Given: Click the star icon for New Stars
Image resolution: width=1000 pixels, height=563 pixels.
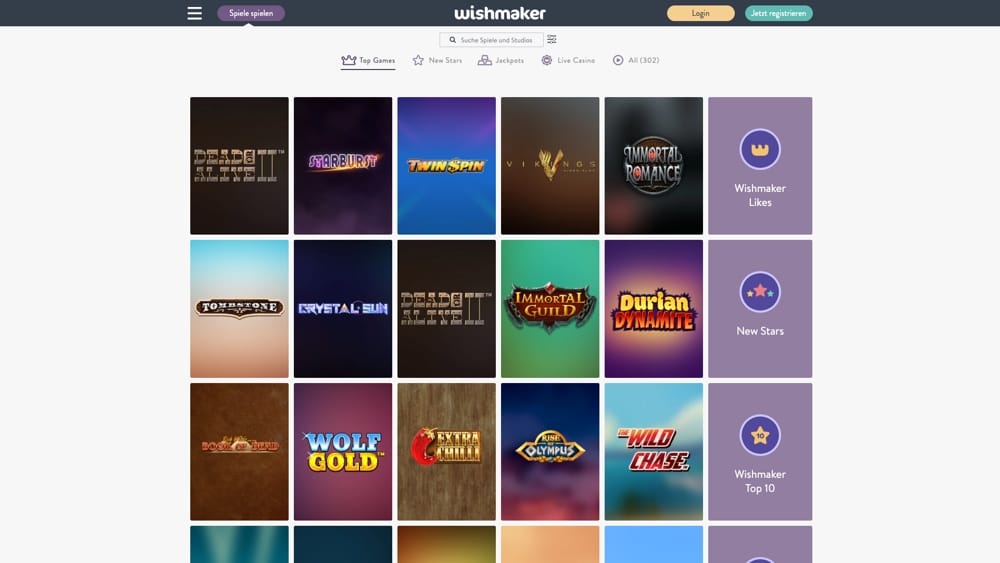Looking at the screenshot, I should 418,60.
